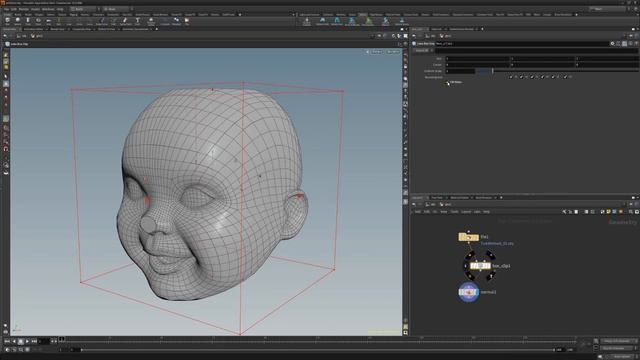The image size is (640, 360).
Task: Click the file1 node icon in network
Action: point(469,237)
